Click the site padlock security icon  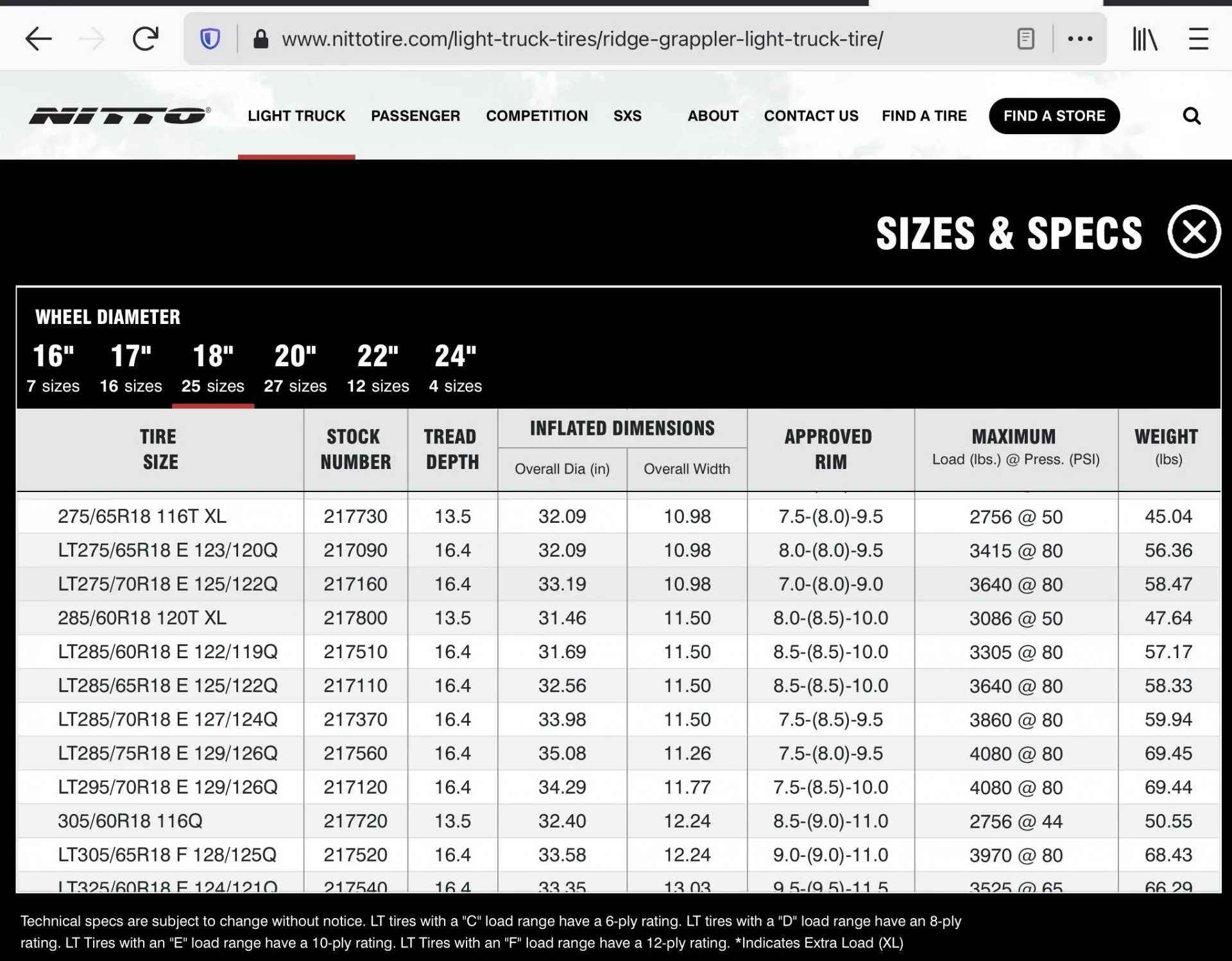point(261,39)
